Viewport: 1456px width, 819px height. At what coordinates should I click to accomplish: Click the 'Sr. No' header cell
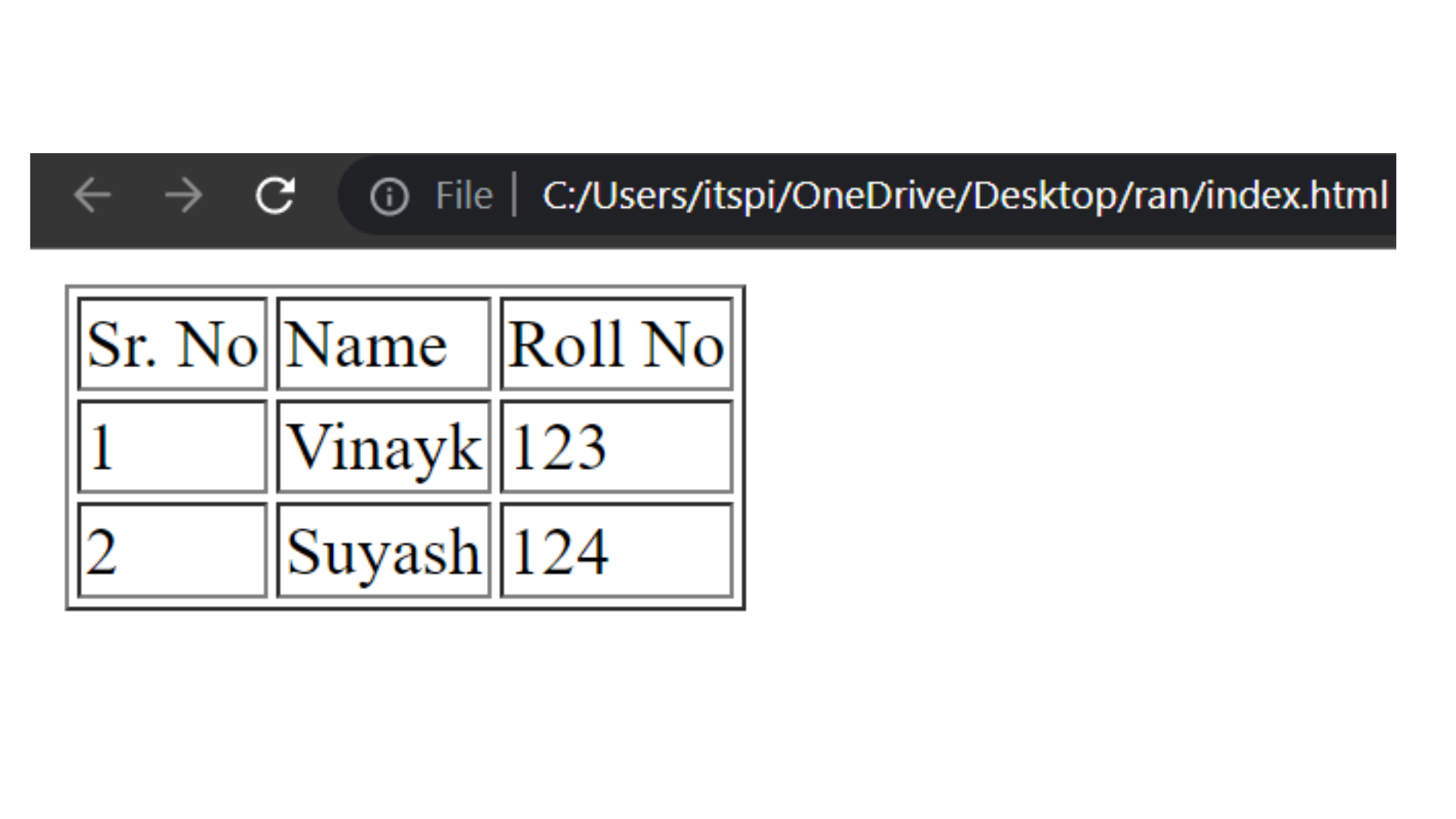click(173, 344)
